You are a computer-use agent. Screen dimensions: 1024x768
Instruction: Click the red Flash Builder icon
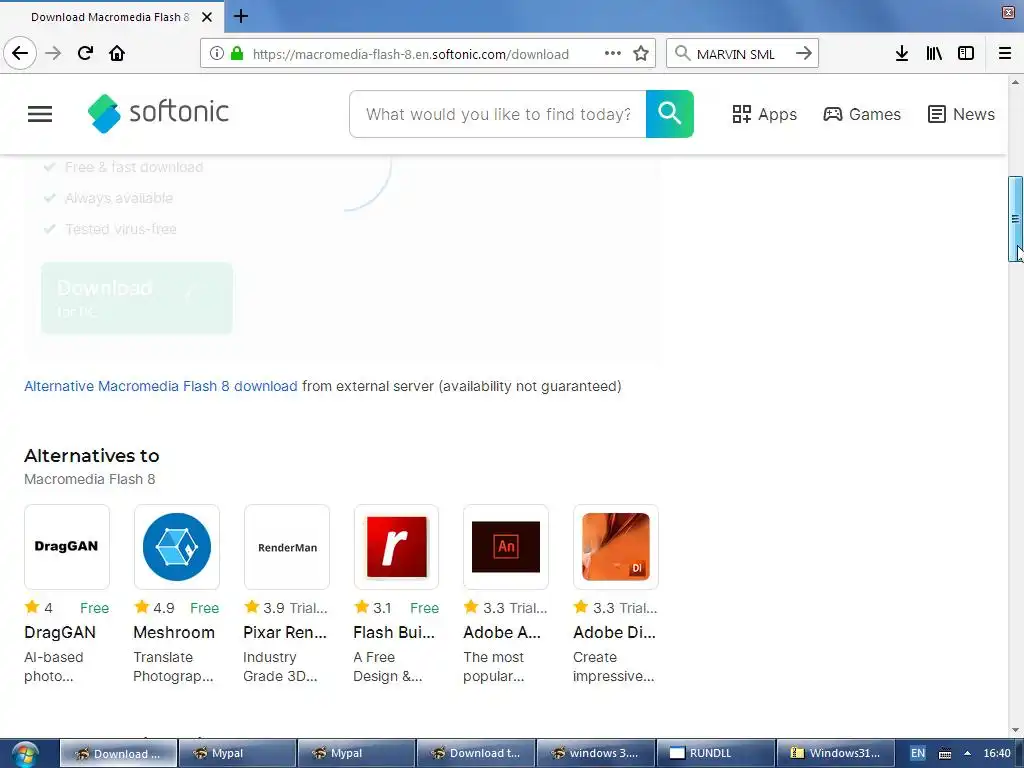[396, 547]
